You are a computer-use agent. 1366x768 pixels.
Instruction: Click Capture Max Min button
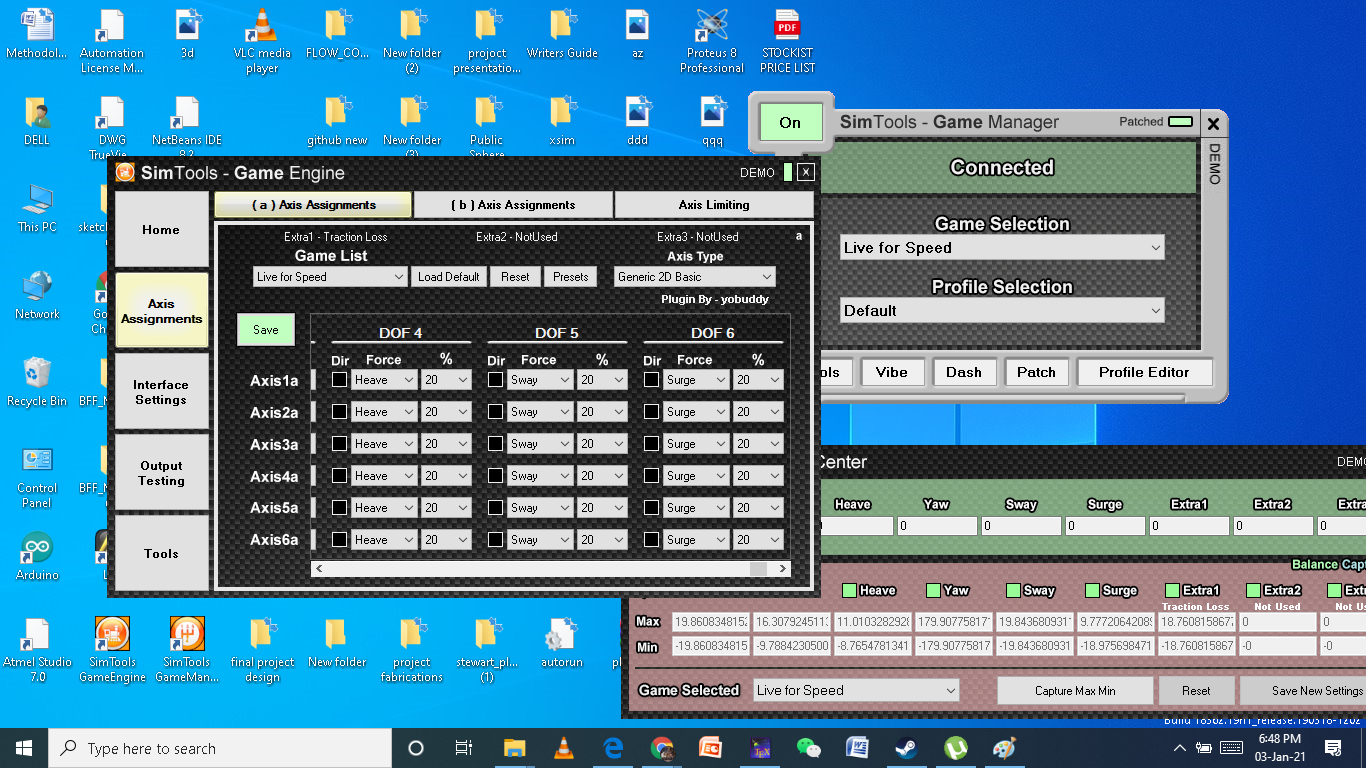1075,691
